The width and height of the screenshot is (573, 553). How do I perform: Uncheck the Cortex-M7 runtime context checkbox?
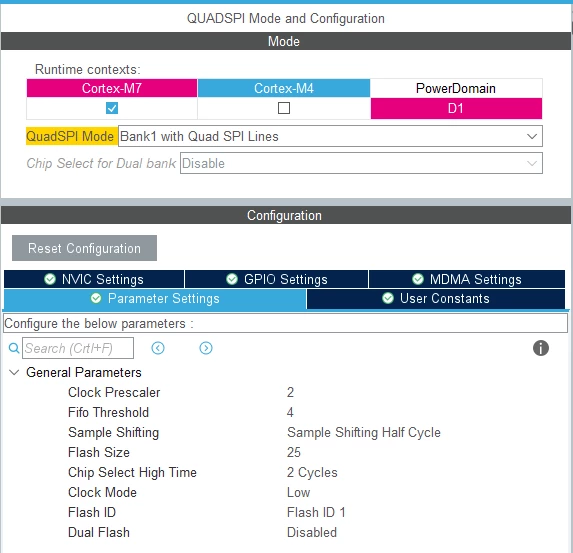tap(112, 108)
